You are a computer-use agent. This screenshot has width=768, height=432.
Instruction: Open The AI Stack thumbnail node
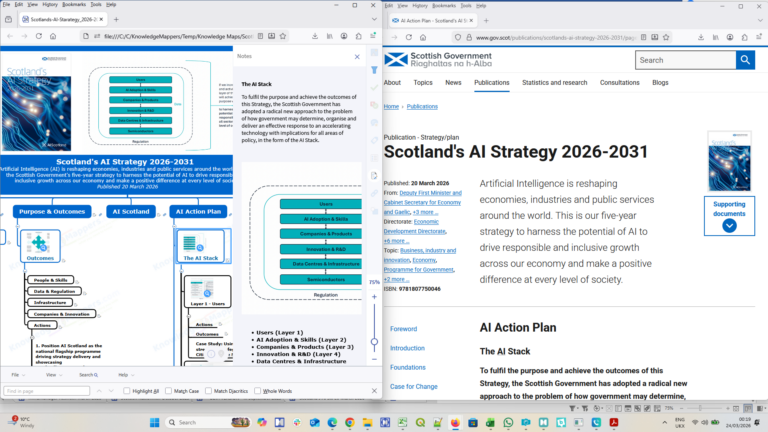(x=201, y=246)
